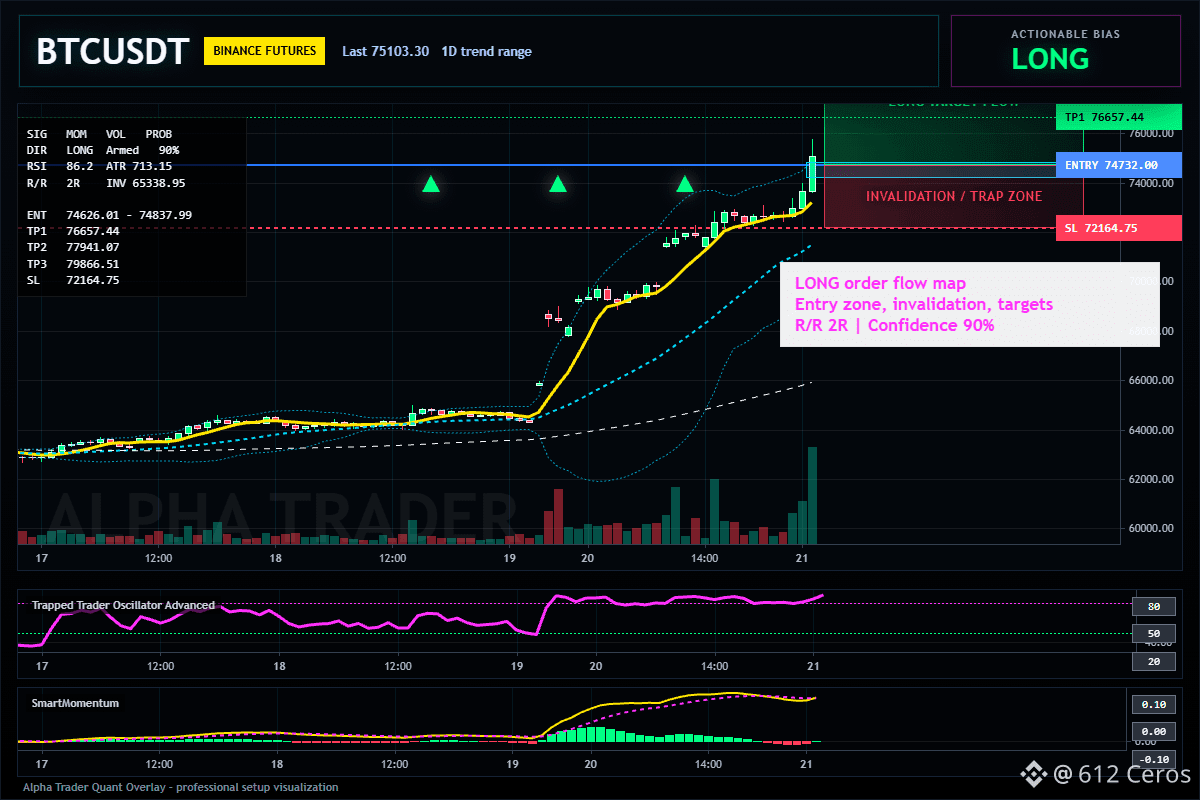
Task: Select the Last 75103.30 price text
Action: pyautogui.click(x=385, y=51)
